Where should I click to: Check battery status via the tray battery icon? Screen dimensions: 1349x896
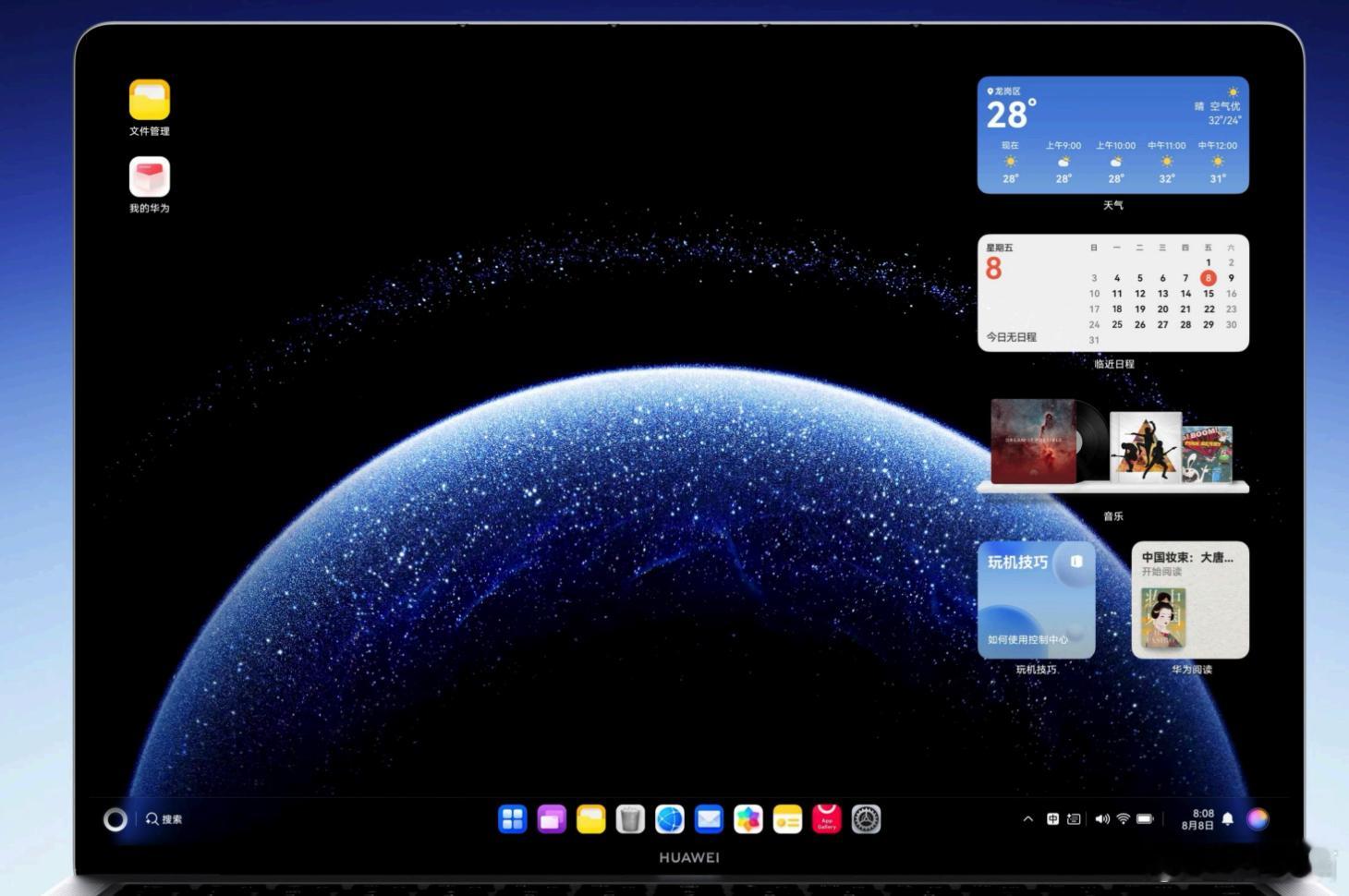(1145, 819)
